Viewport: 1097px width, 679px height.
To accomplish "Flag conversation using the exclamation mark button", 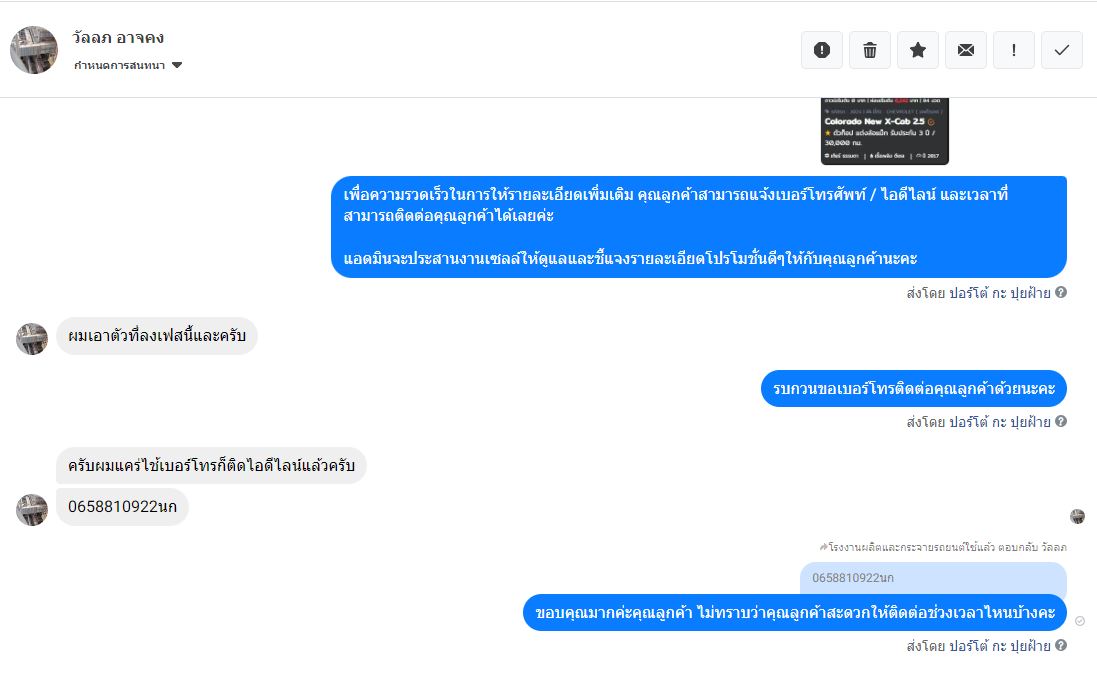I will point(1014,50).
